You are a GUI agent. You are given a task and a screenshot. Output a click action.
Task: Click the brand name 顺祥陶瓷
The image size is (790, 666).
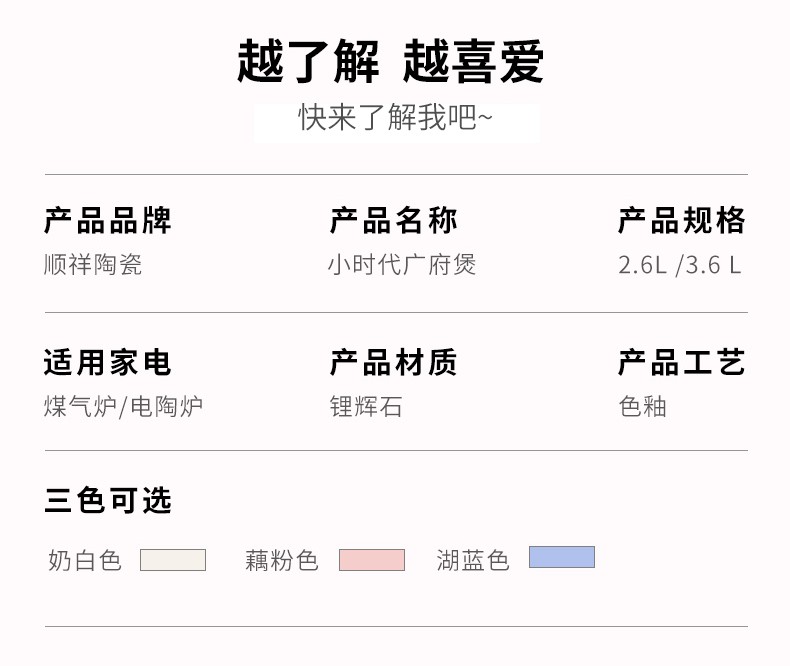click(x=93, y=264)
